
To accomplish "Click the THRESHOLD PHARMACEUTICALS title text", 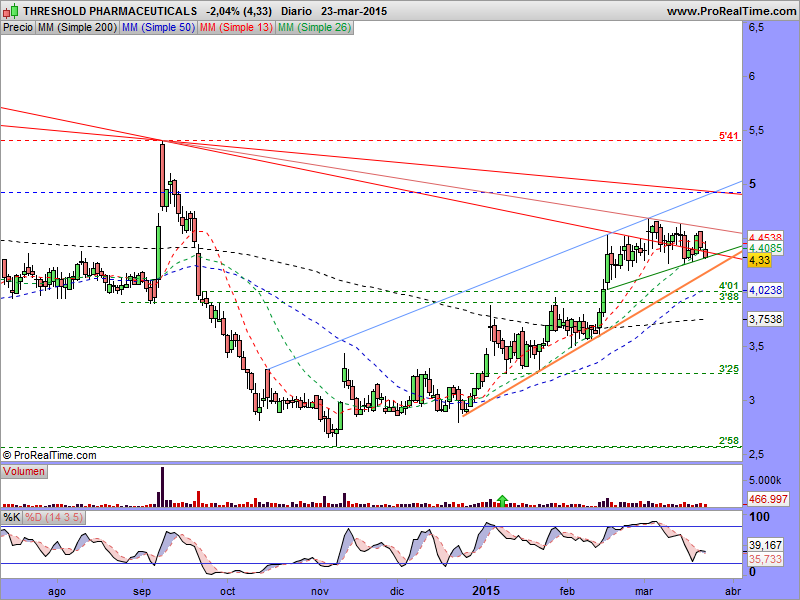I will point(110,11).
